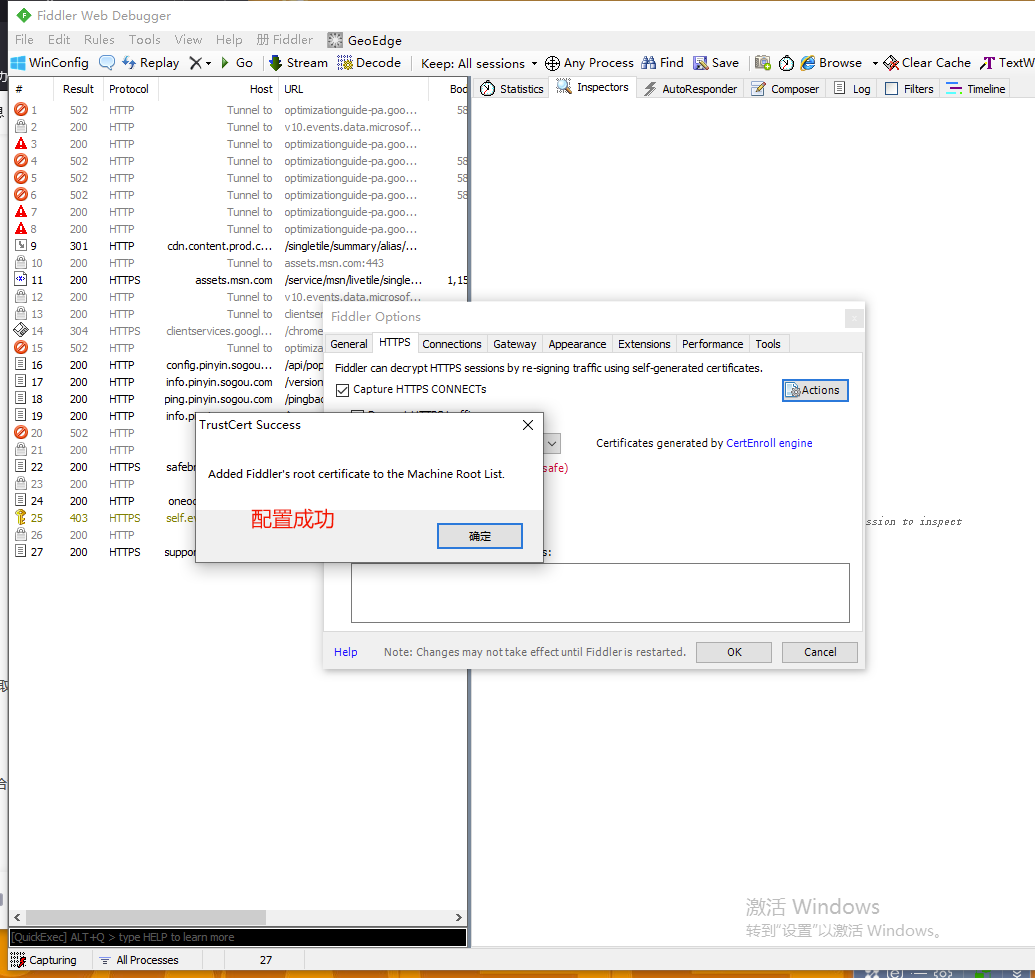Open Extensions tab in Fiddler Options
This screenshot has width=1035, height=978.
pos(644,344)
